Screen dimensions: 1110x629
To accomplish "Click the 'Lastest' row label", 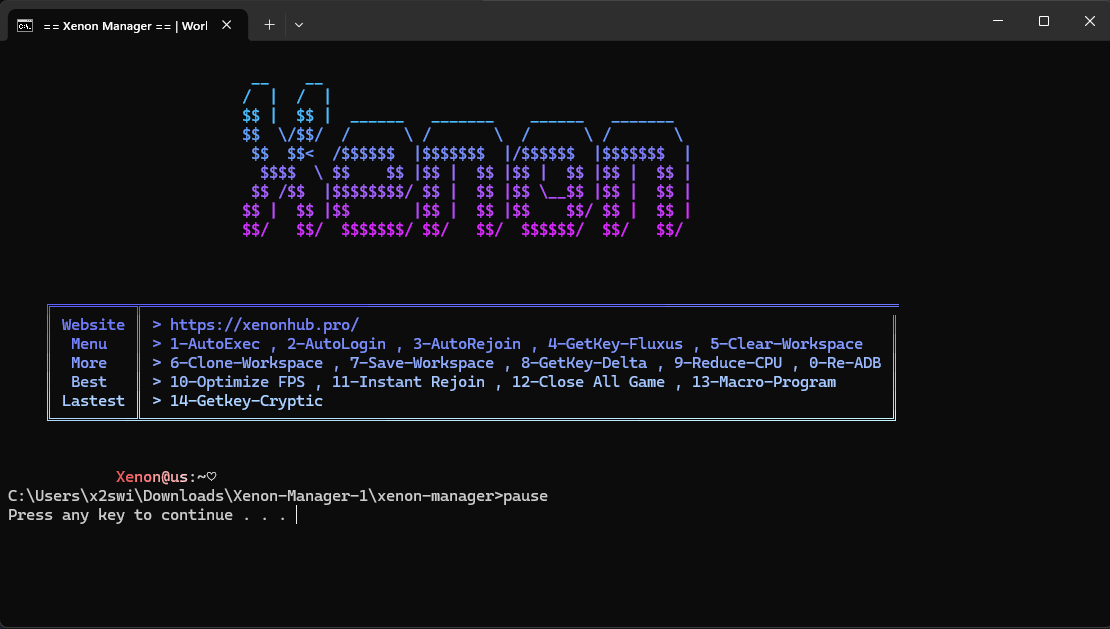I will [x=93, y=401].
